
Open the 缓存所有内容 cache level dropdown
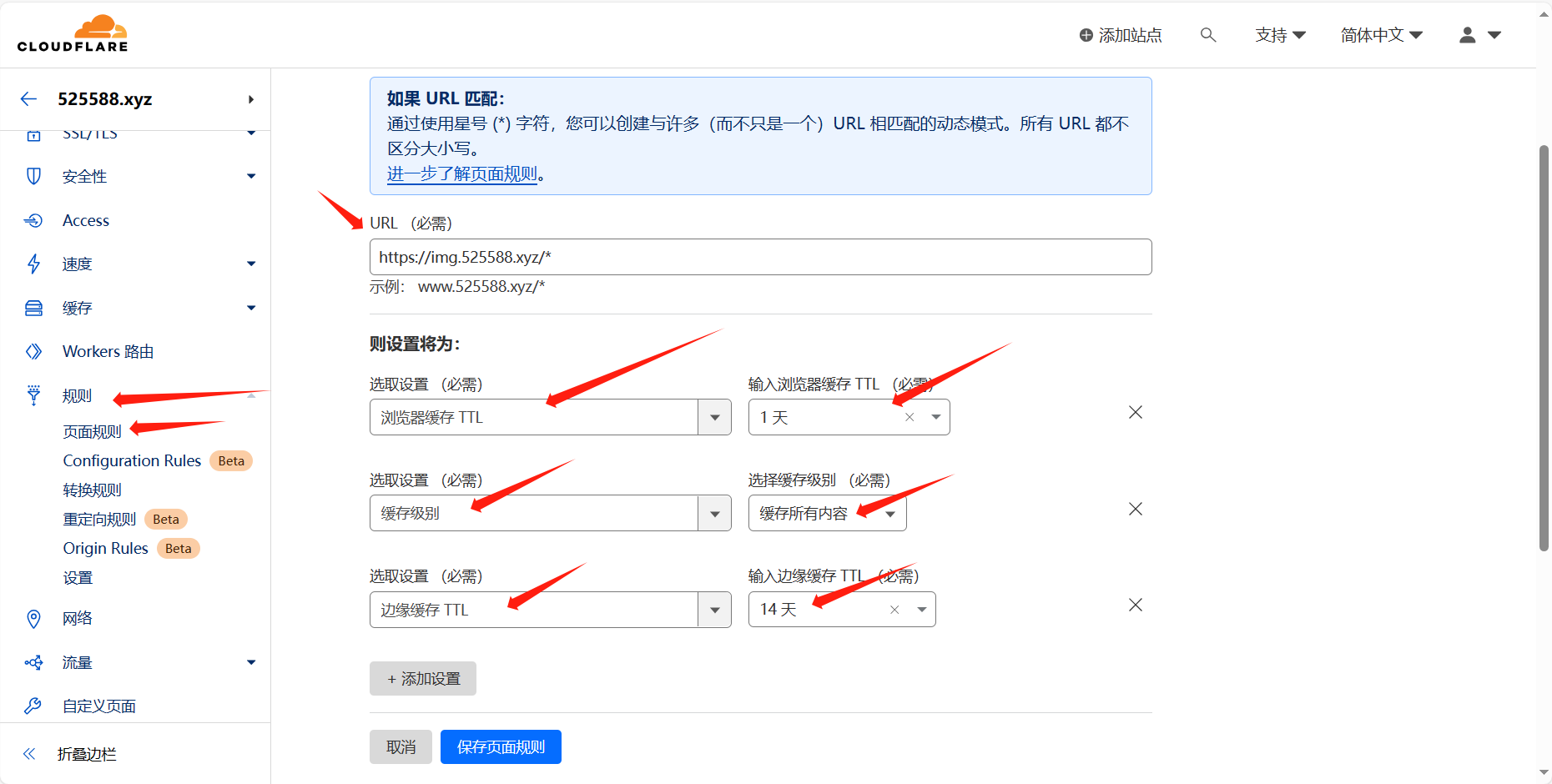889,514
